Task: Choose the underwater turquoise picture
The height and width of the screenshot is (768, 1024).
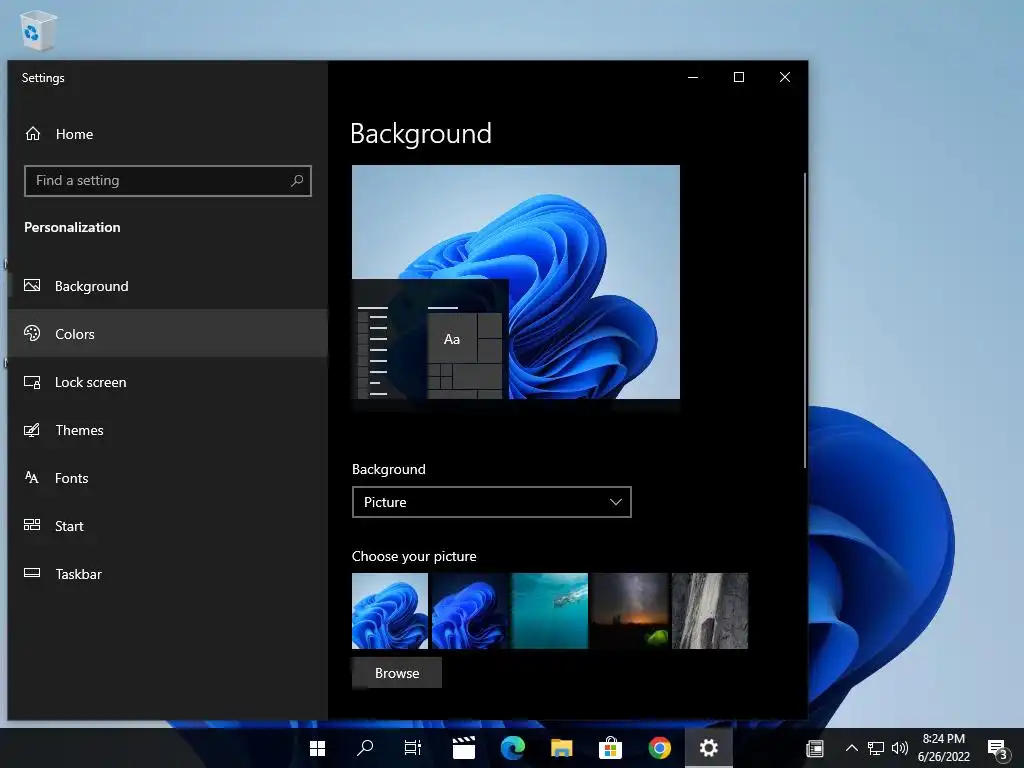Action: tap(550, 611)
